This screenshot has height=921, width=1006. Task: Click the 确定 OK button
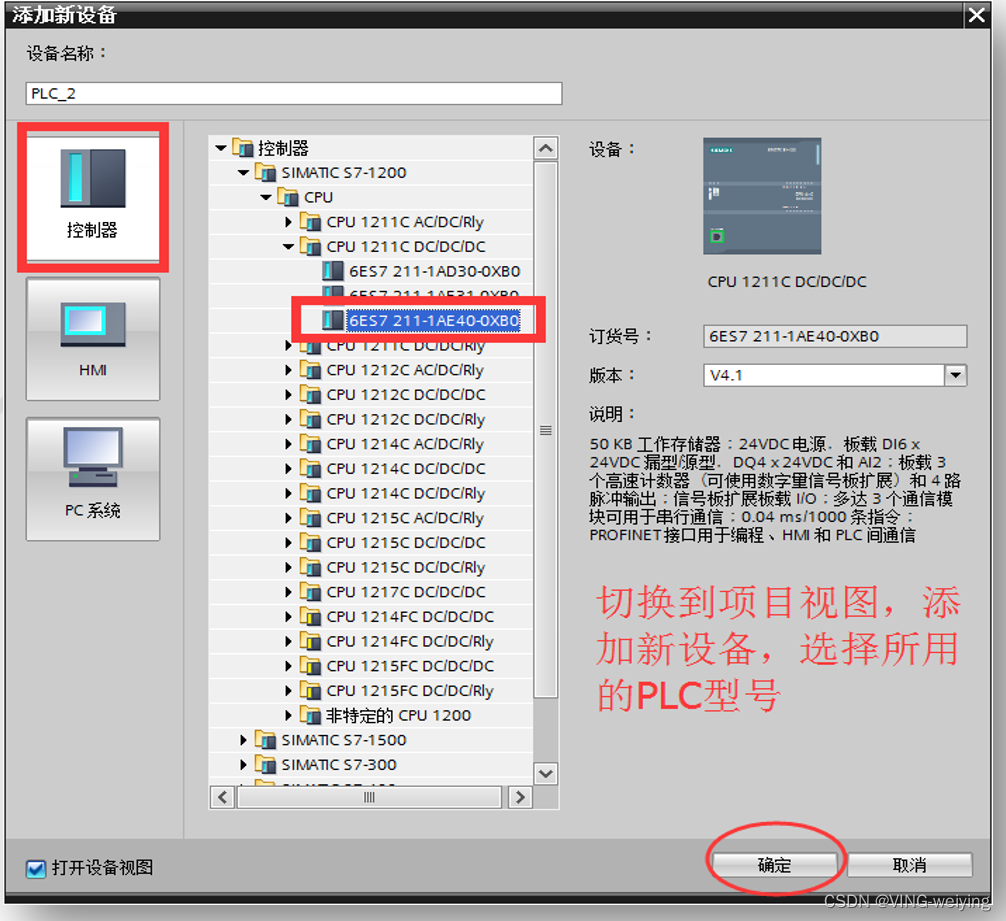775,865
